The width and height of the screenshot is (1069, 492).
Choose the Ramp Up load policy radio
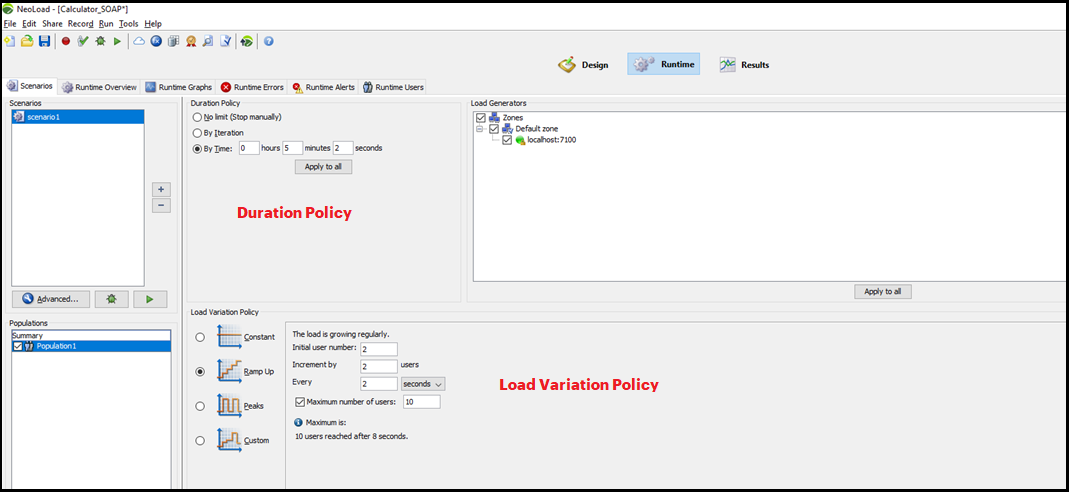(x=200, y=371)
